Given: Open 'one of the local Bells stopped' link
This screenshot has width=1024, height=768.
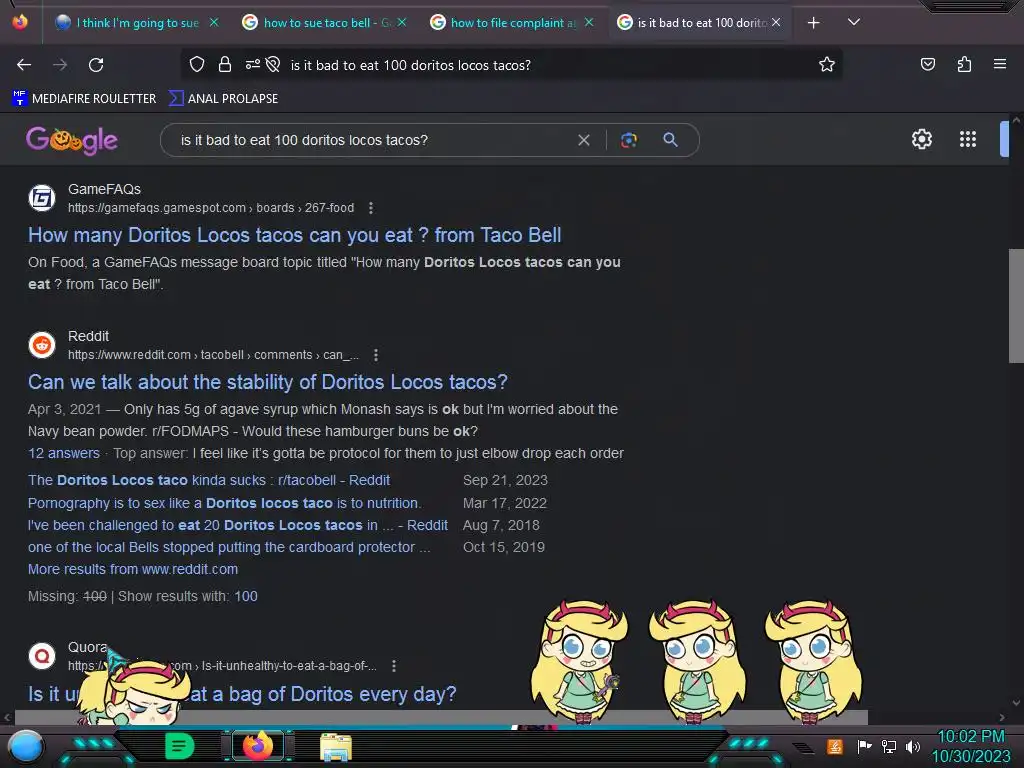Looking at the screenshot, I should [229, 547].
